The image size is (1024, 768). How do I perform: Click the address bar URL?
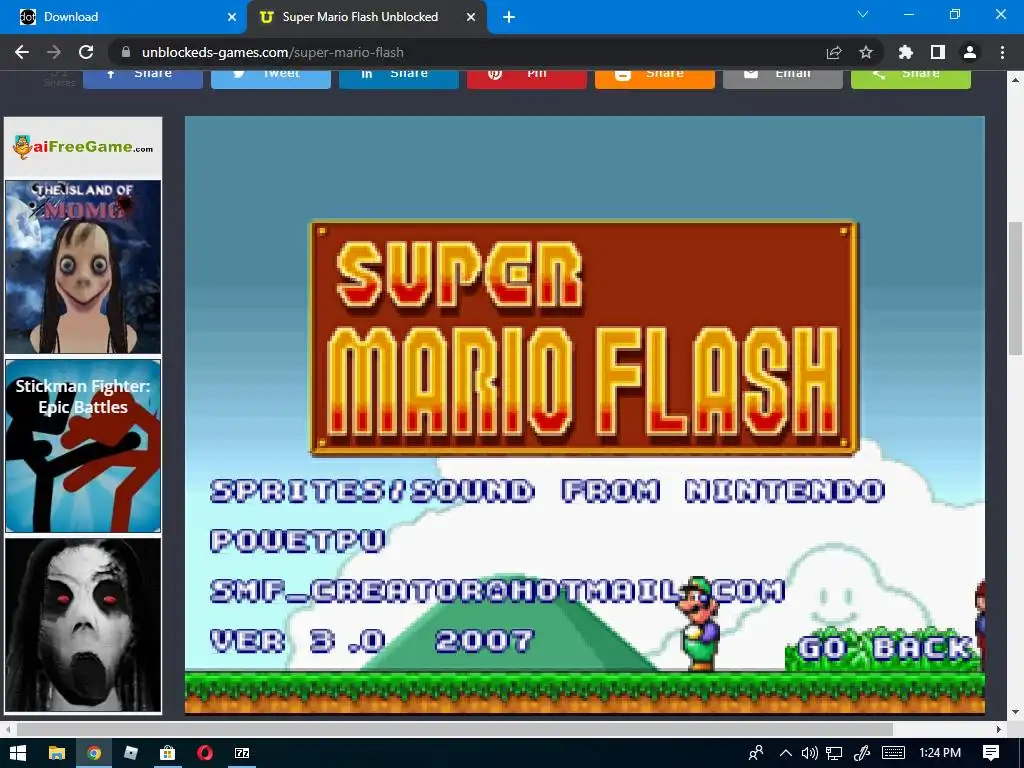(273, 52)
